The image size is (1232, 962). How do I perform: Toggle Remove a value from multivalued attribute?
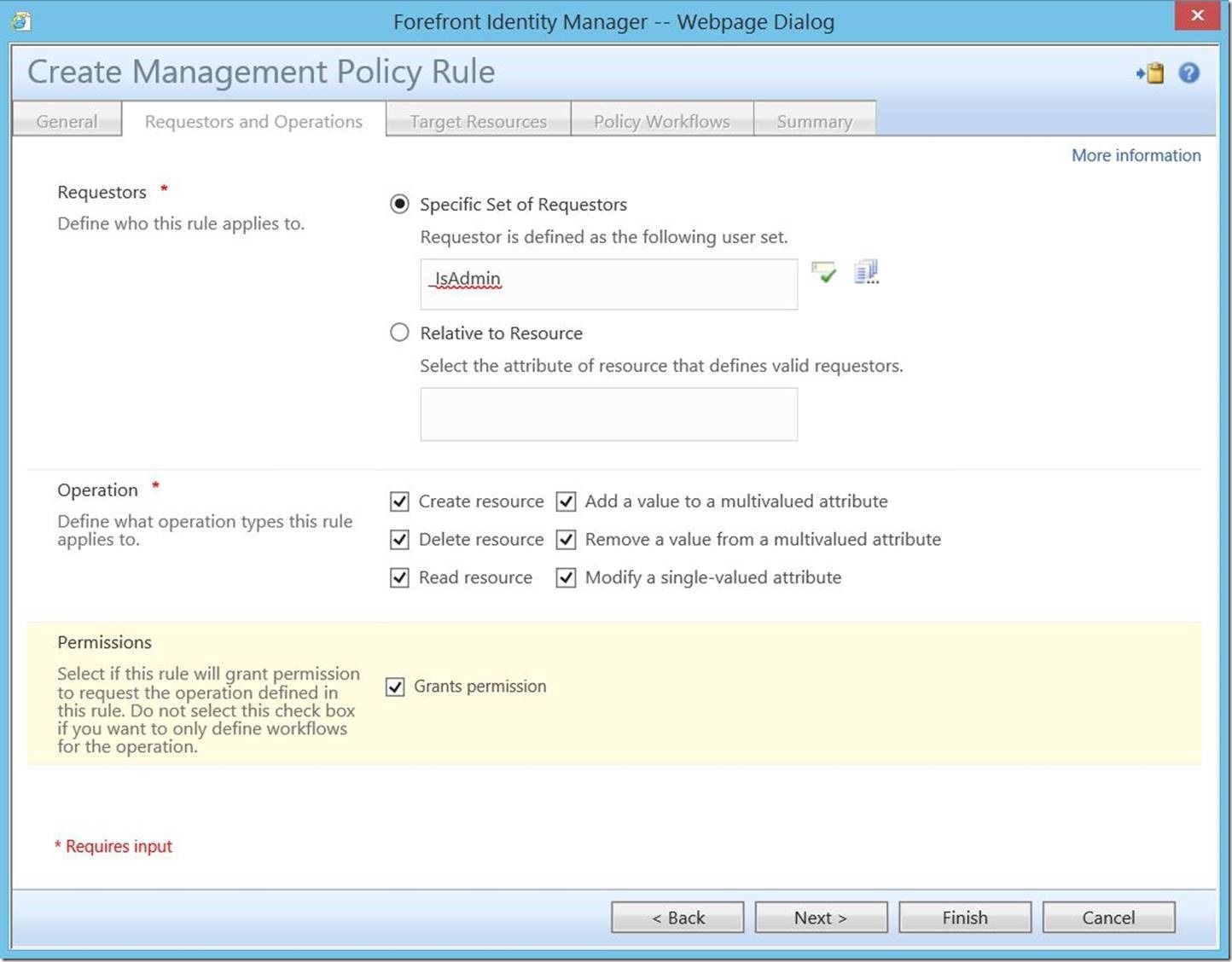566,540
